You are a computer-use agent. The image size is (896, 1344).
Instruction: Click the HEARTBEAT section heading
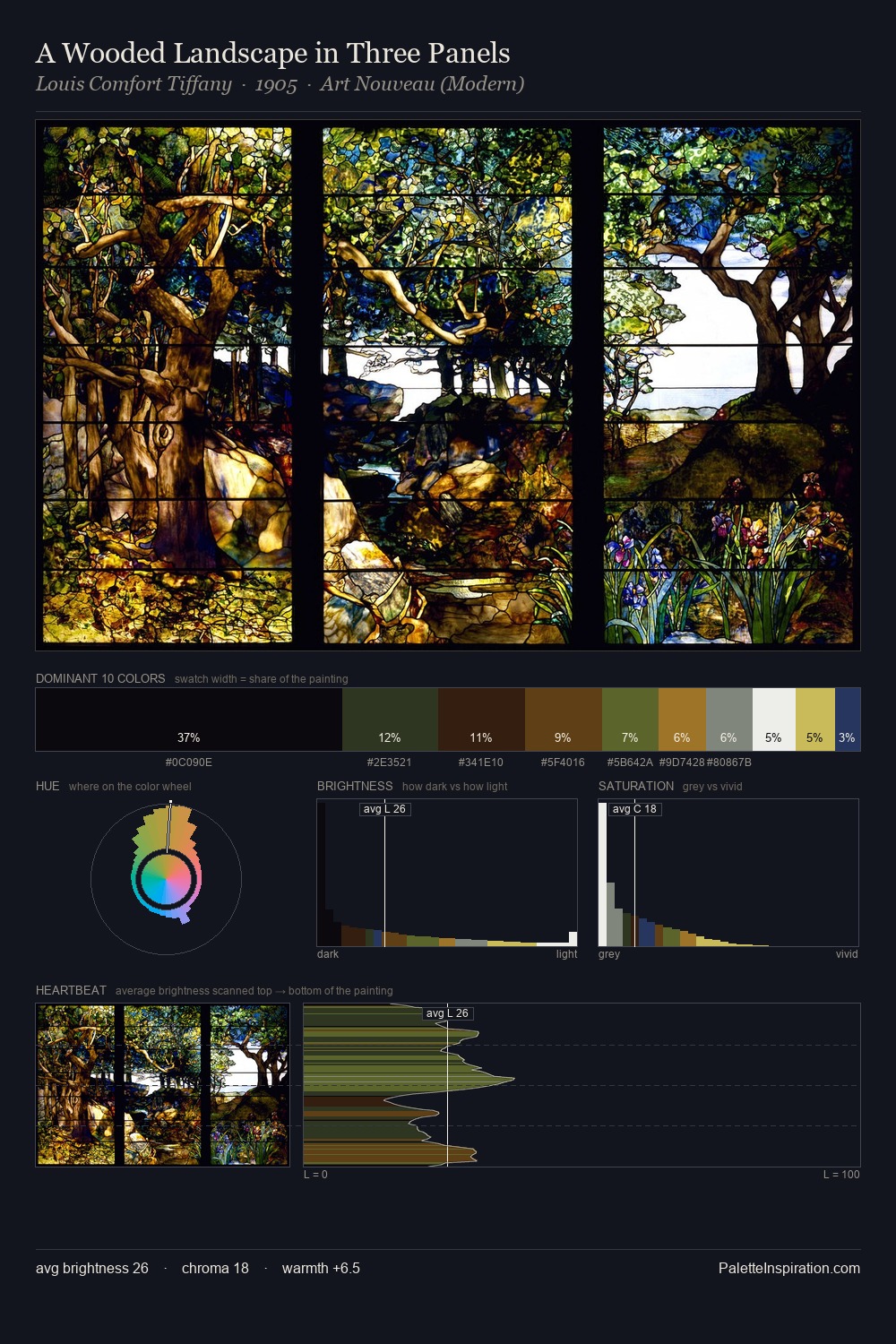[71, 991]
